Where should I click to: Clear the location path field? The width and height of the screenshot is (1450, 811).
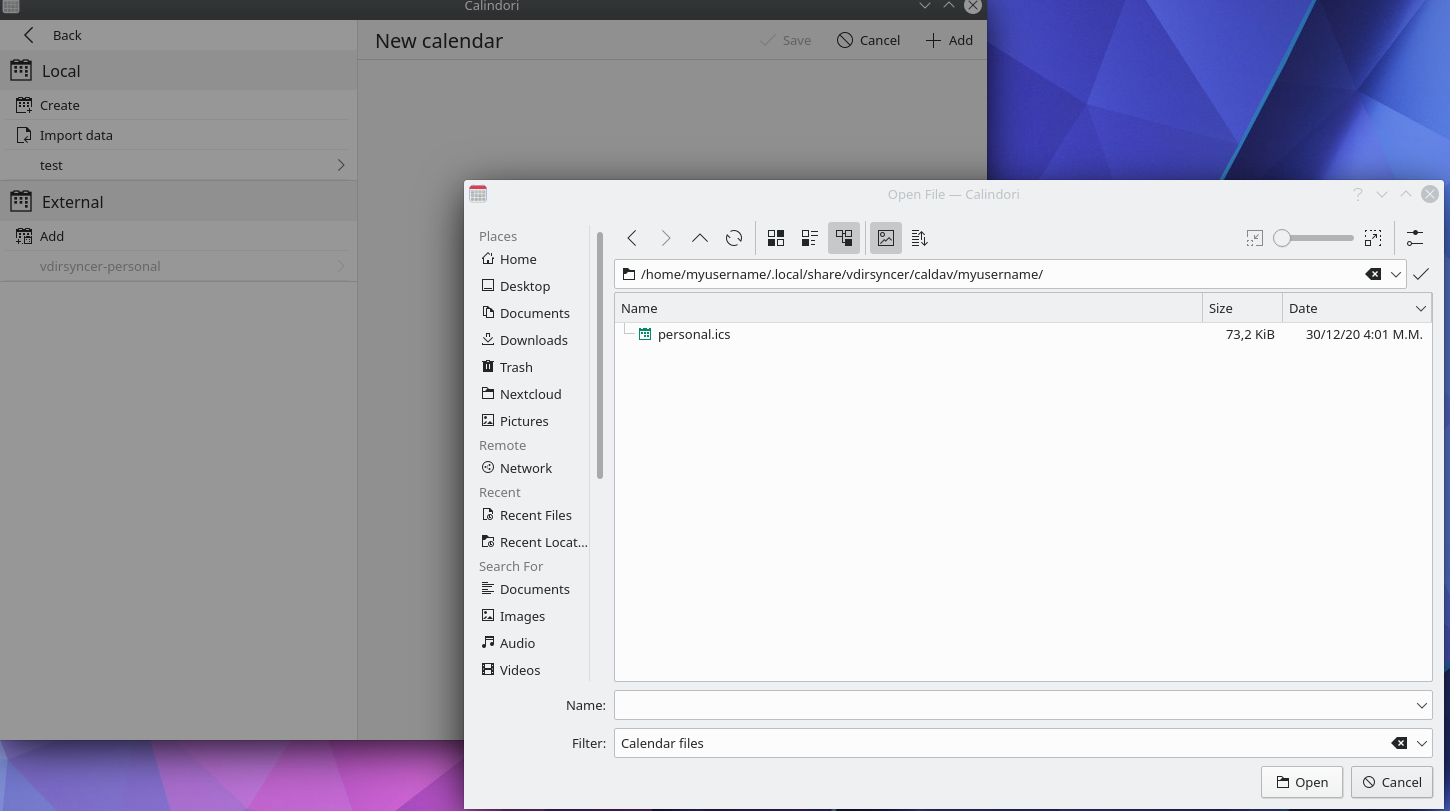1374,274
